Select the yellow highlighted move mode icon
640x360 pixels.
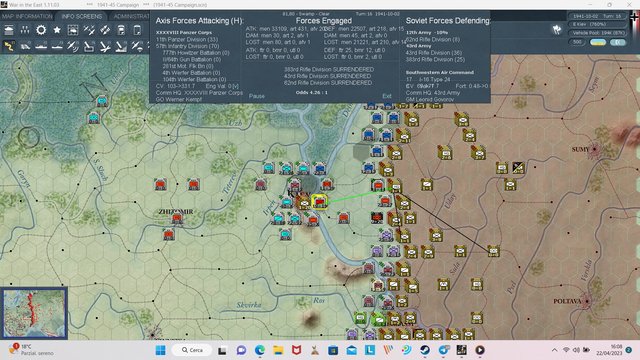pos(9,47)
